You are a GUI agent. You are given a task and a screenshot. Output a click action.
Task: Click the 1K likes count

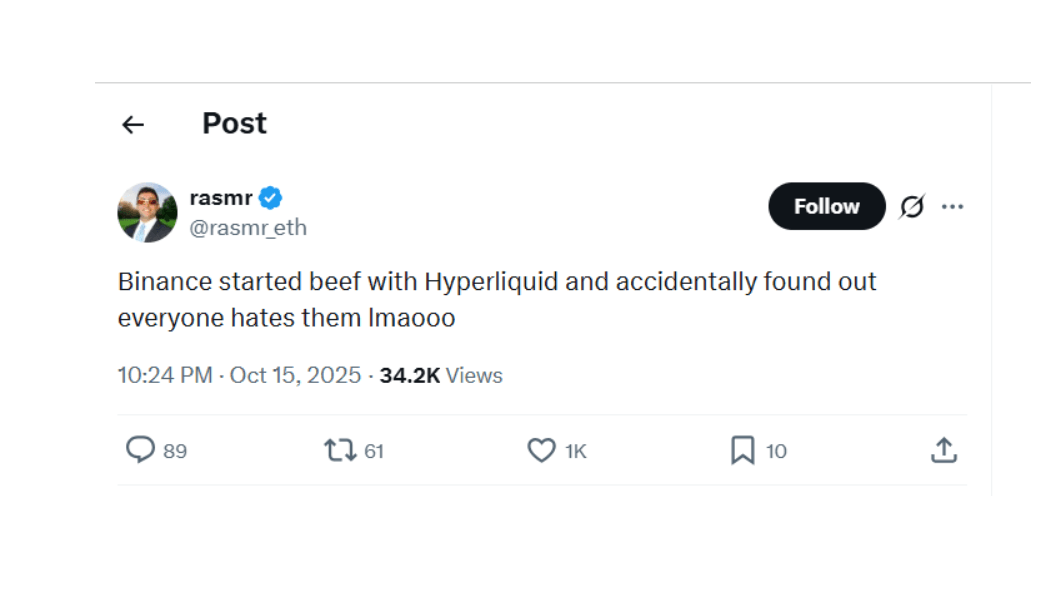point(575,451)
